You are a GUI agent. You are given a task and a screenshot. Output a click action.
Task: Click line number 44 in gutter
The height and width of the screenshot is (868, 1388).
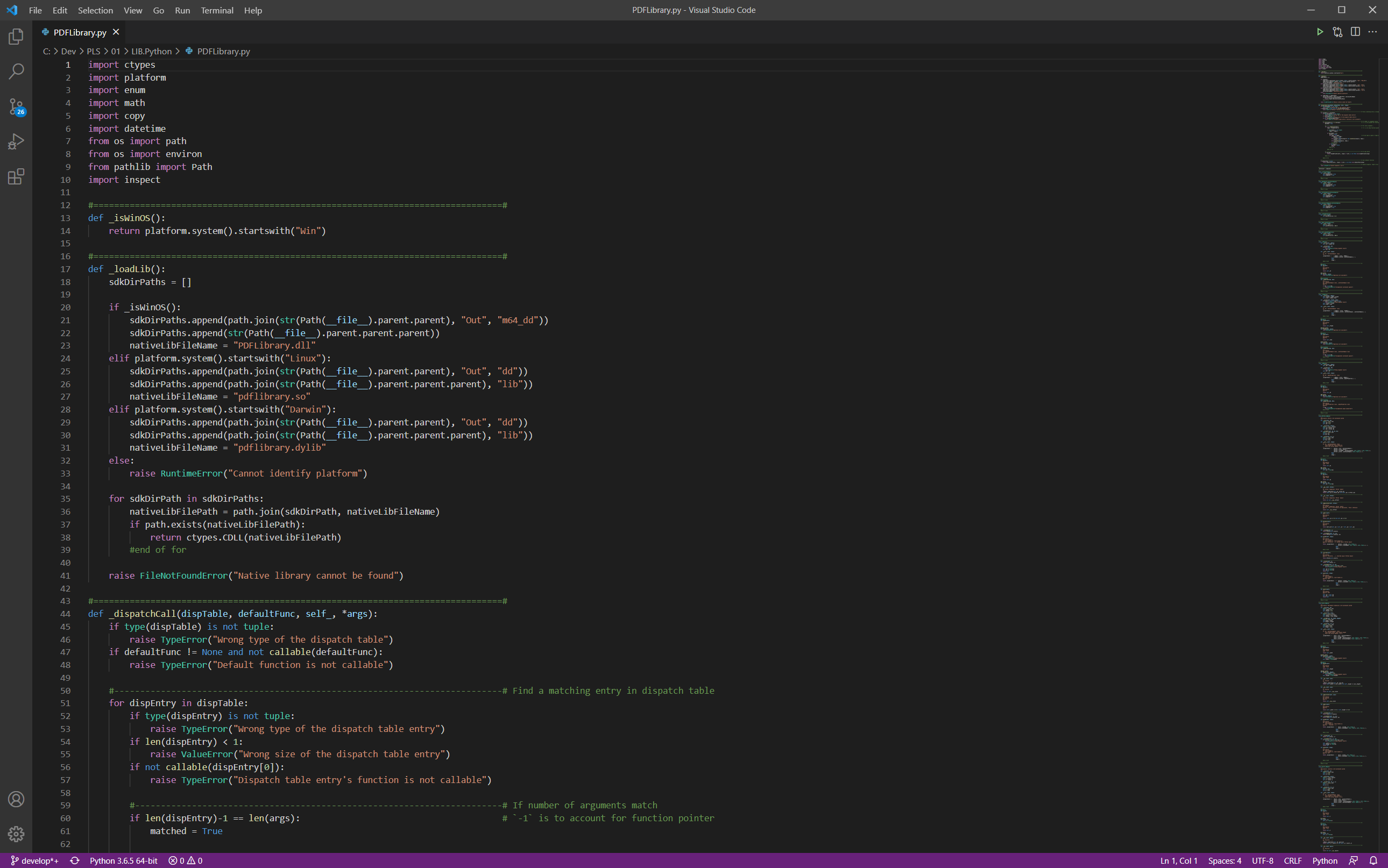click(66, 614)
